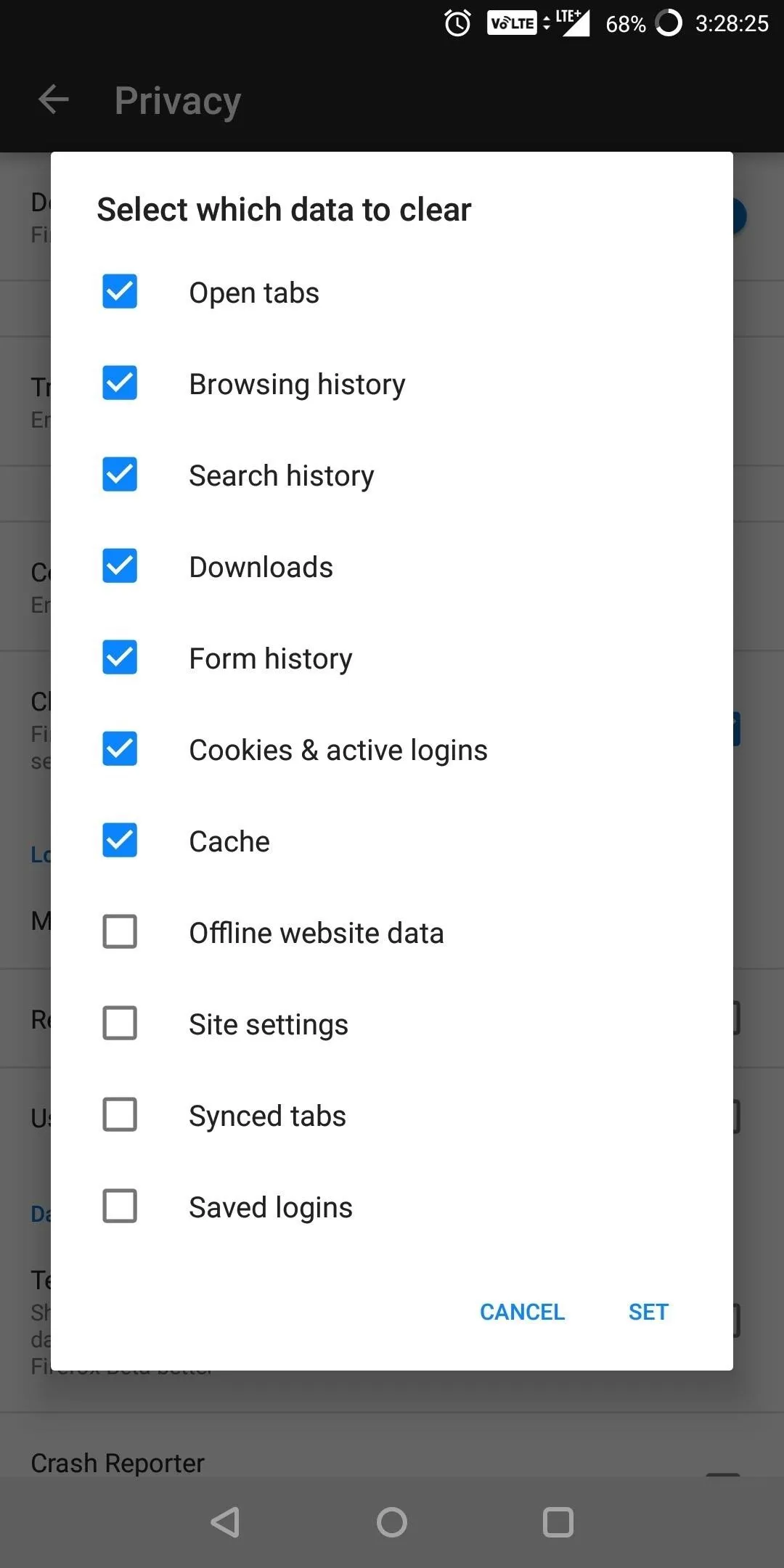Tap the Android home circle button

392,1522
